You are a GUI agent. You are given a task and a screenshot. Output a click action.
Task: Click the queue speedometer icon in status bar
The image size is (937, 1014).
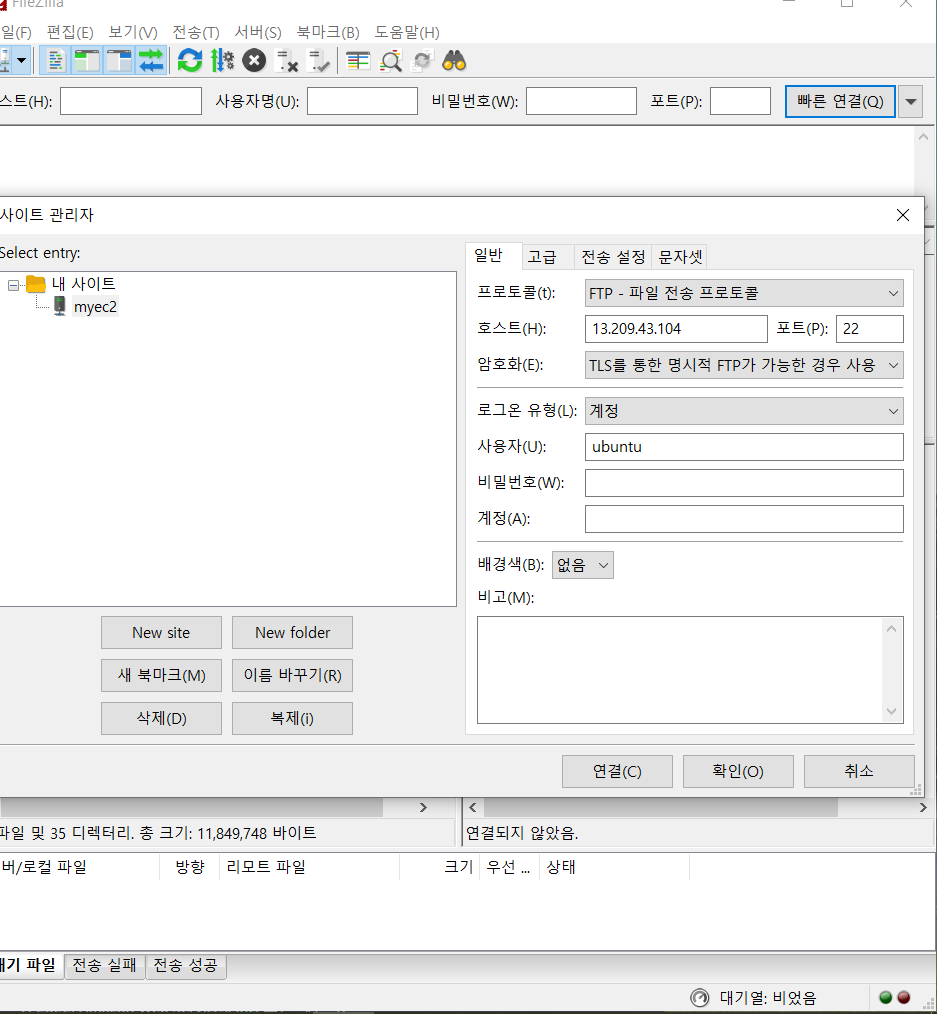(x=700, y=998)
